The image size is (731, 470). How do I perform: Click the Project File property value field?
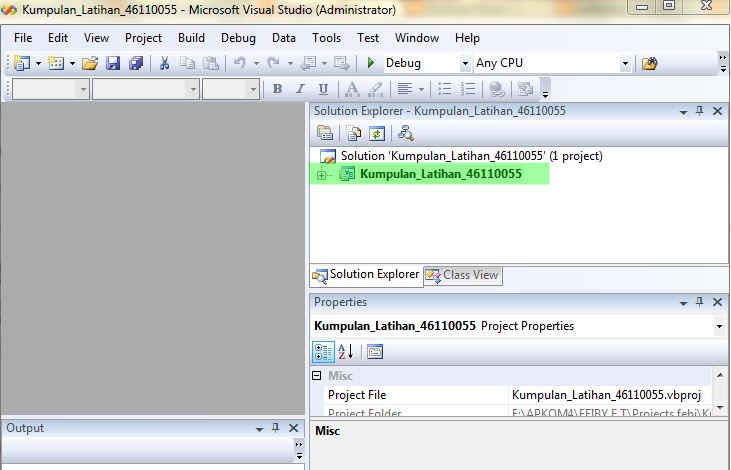coord(610,395)
